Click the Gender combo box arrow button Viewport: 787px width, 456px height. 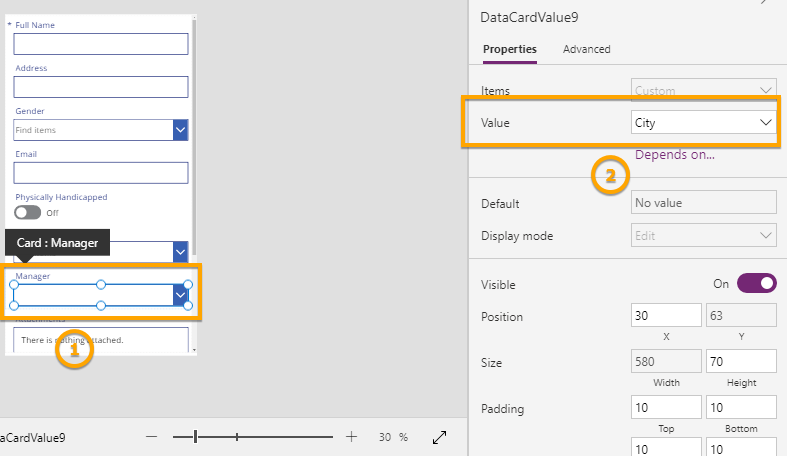pyautogui.click(x=181, y=130)
